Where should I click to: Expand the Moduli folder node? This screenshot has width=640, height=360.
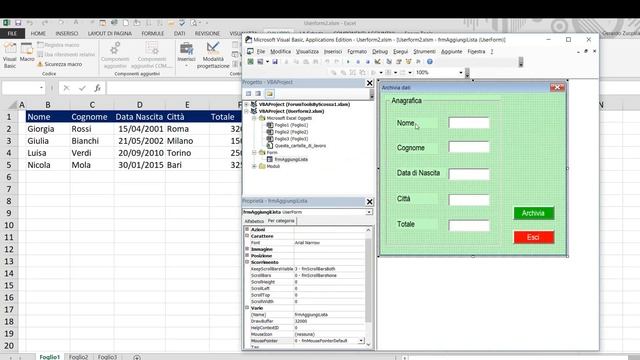[x=254, y=166]
